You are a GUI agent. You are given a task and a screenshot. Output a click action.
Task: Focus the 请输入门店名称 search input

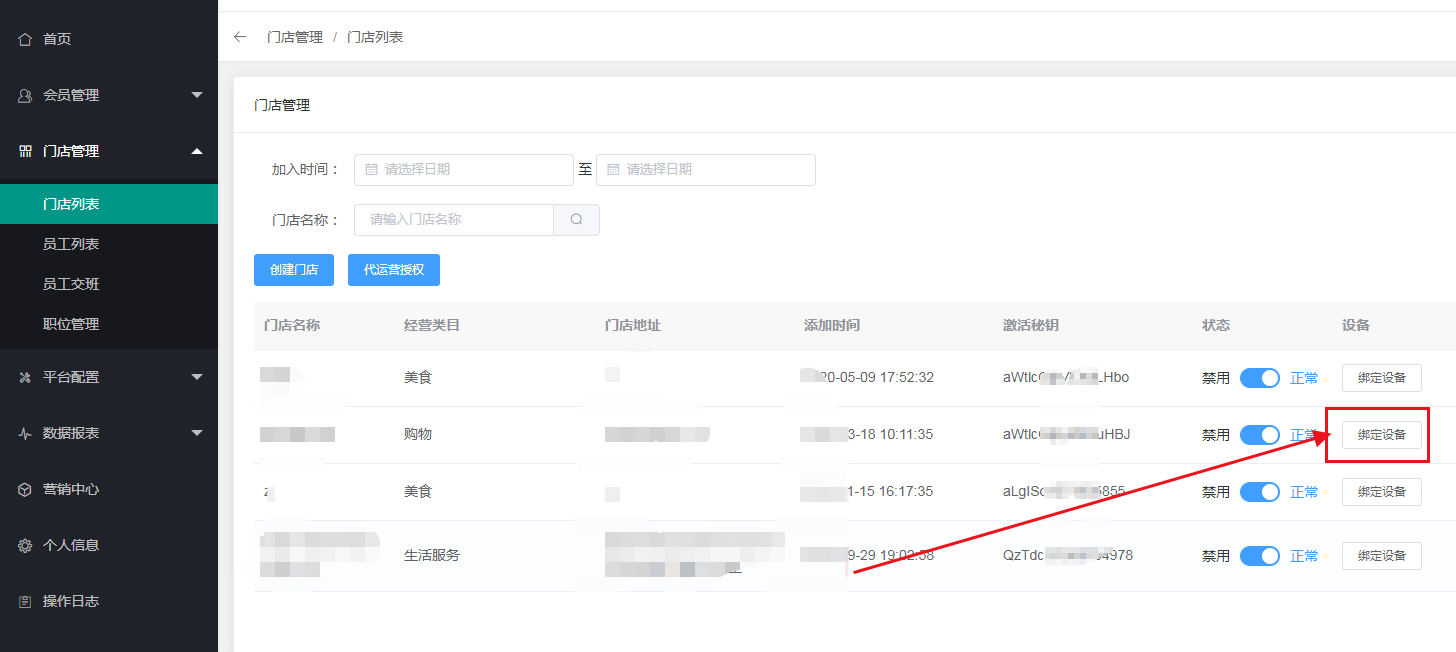point(454,220)
